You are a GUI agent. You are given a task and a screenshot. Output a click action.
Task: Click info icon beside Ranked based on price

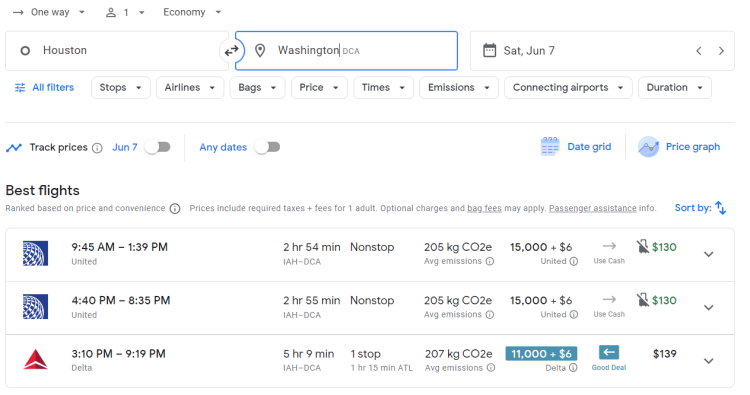tap(175, 208)
